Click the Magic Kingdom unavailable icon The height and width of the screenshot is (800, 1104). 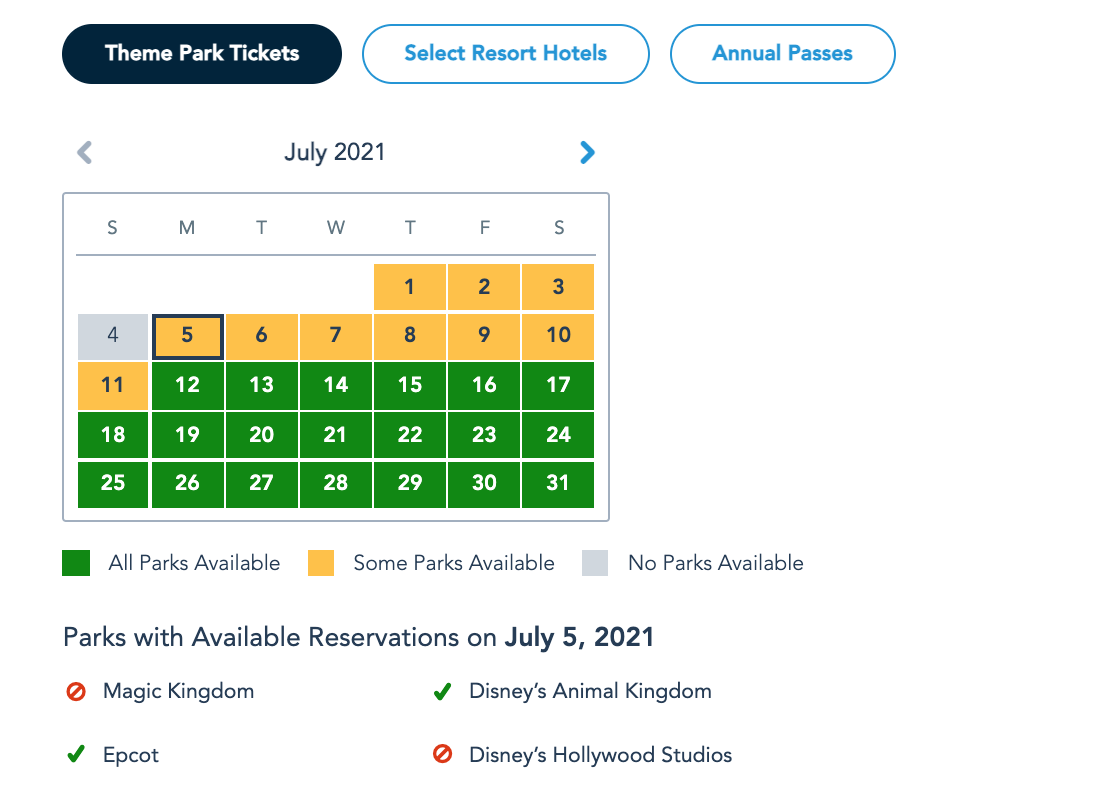(76, 691)
